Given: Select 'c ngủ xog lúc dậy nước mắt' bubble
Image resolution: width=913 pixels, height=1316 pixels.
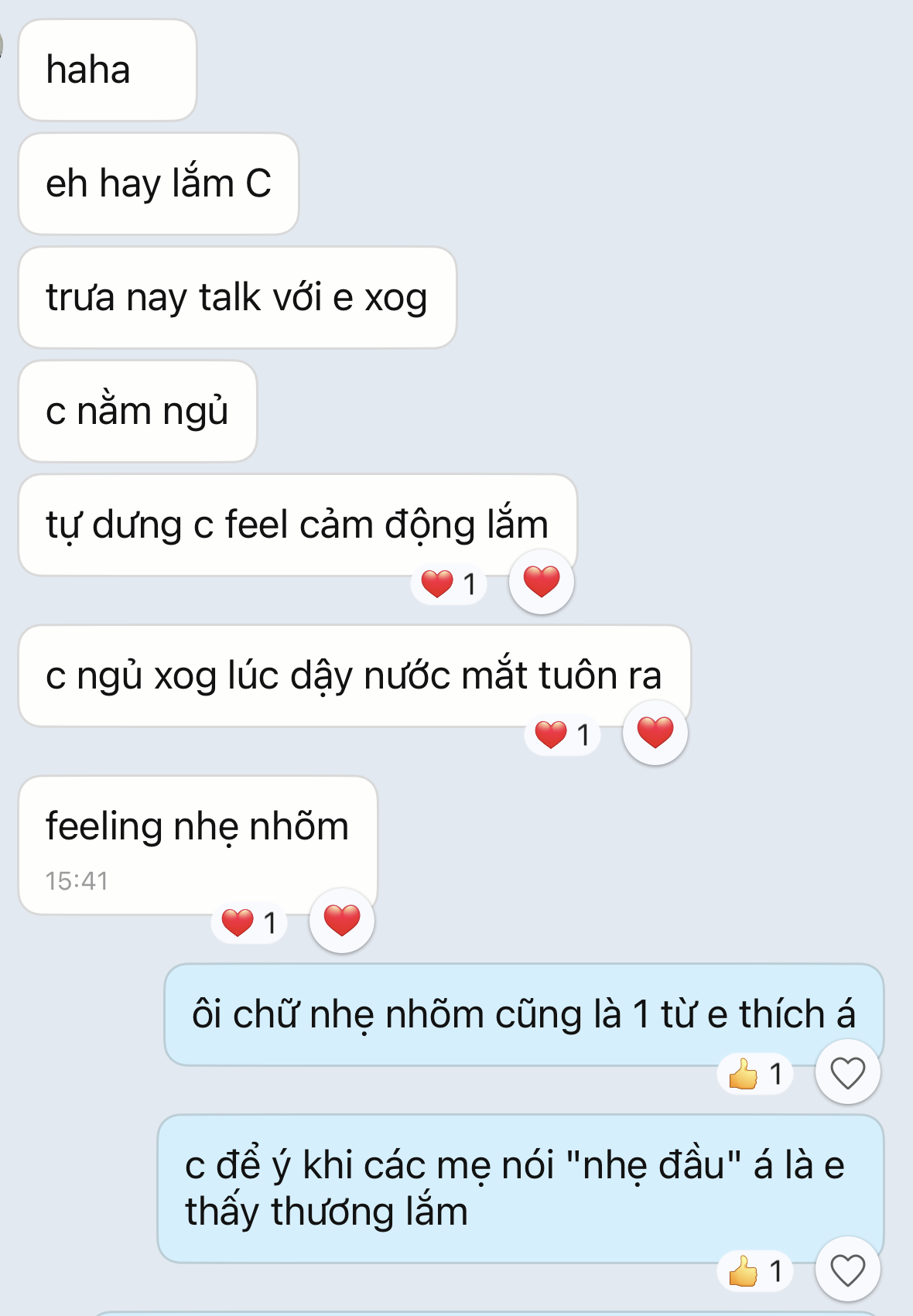Looking at the screenshot, I should click(x=354, y=675).
